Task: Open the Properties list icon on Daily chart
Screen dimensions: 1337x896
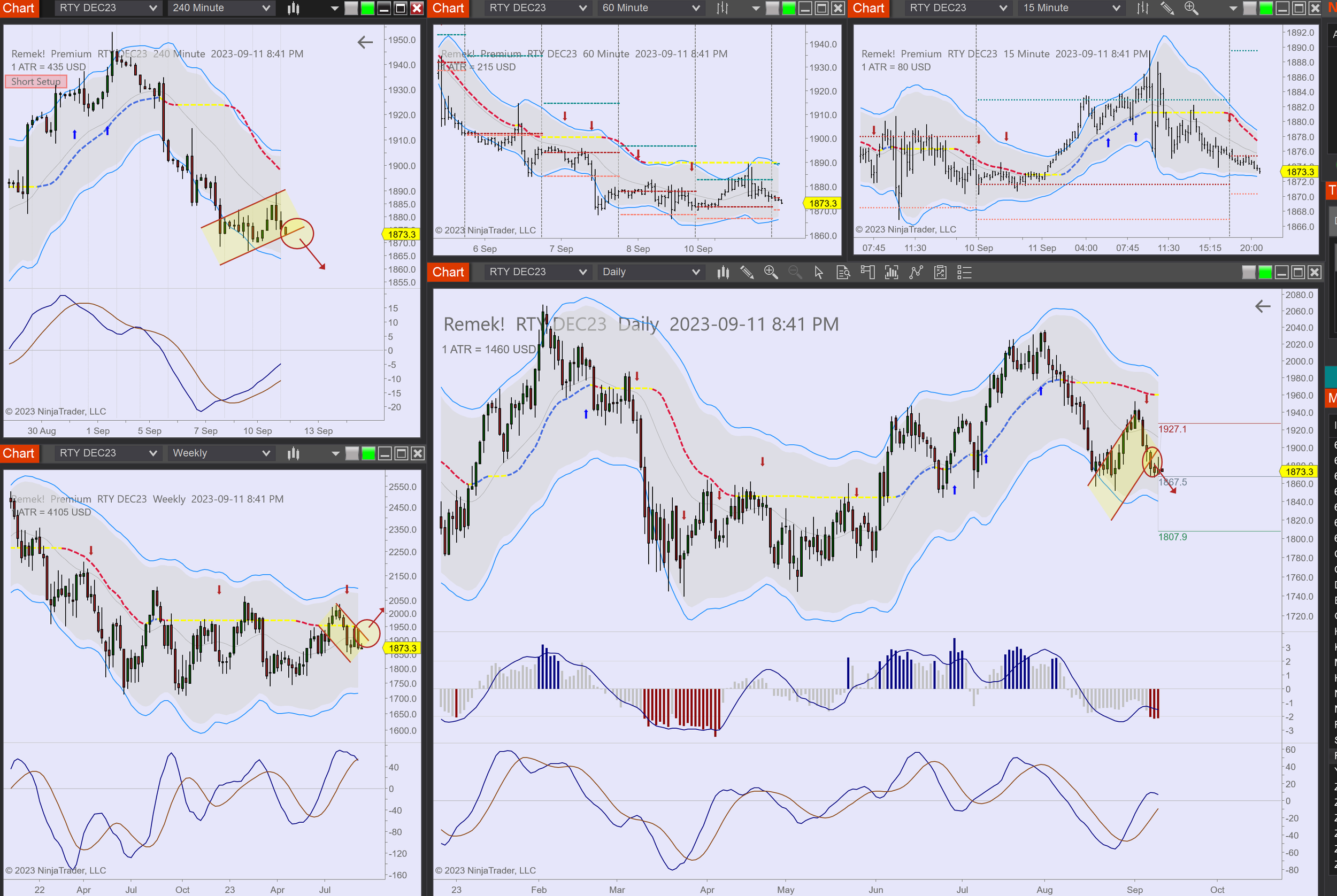Action: point(964,272)
